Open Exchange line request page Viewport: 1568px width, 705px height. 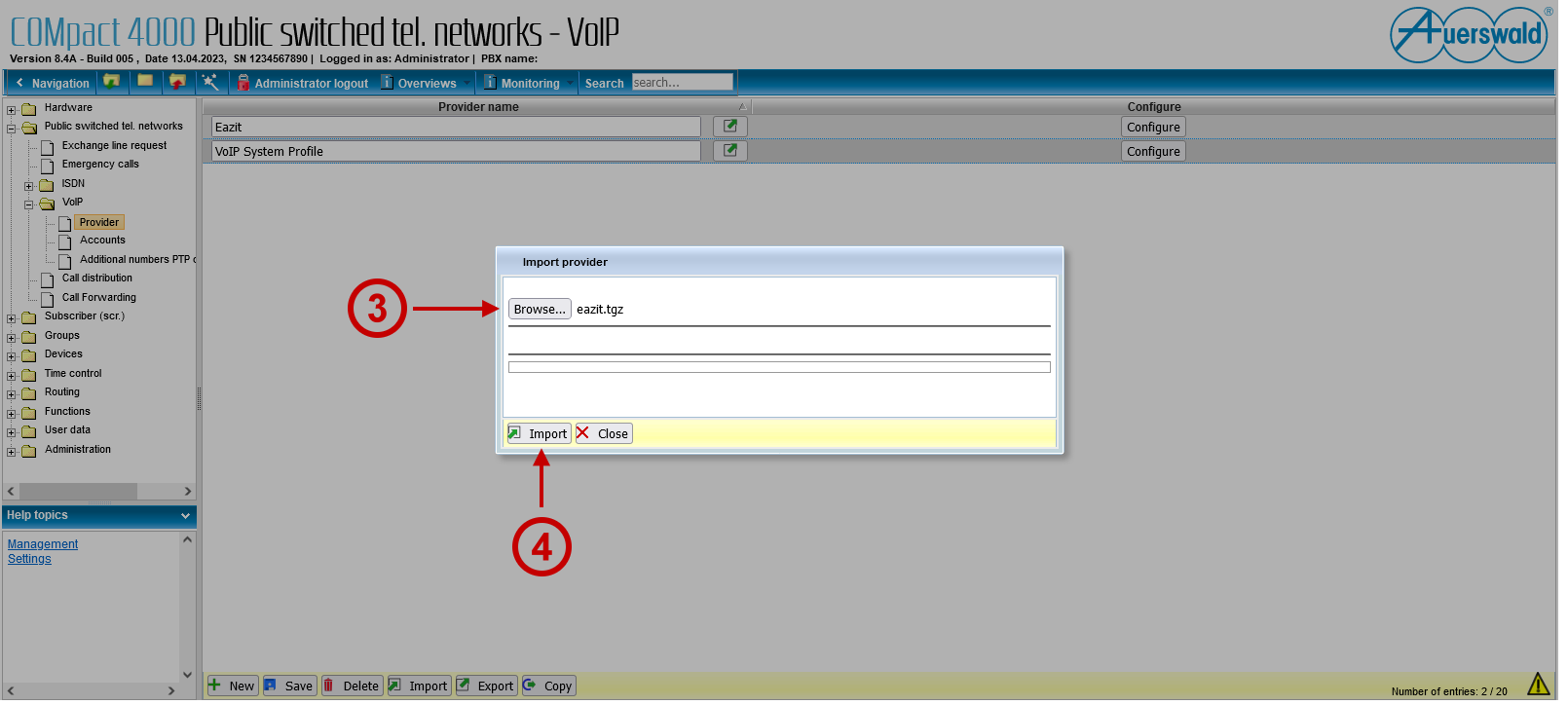[x=115, y=146]
